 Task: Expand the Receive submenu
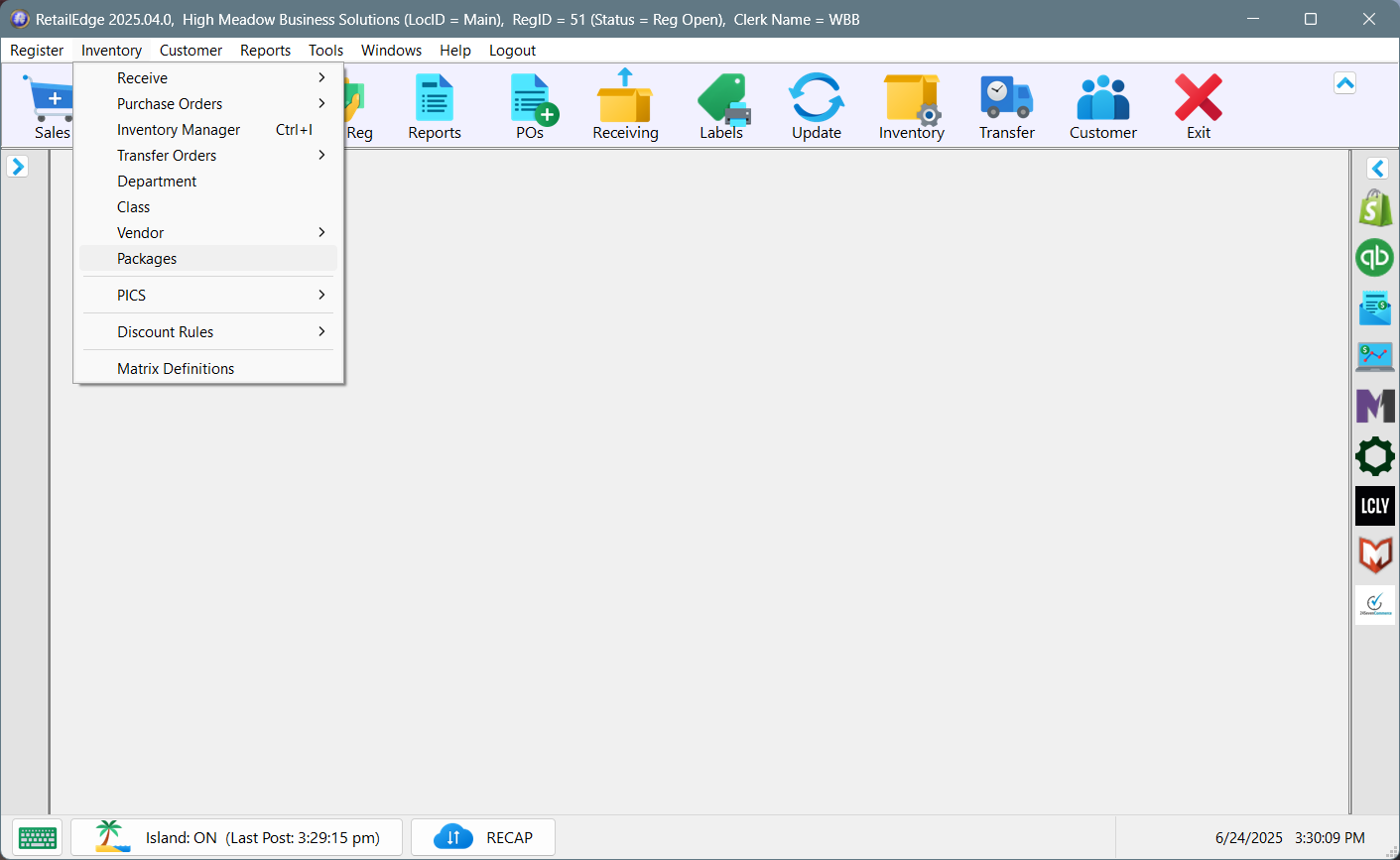(208, 77)
